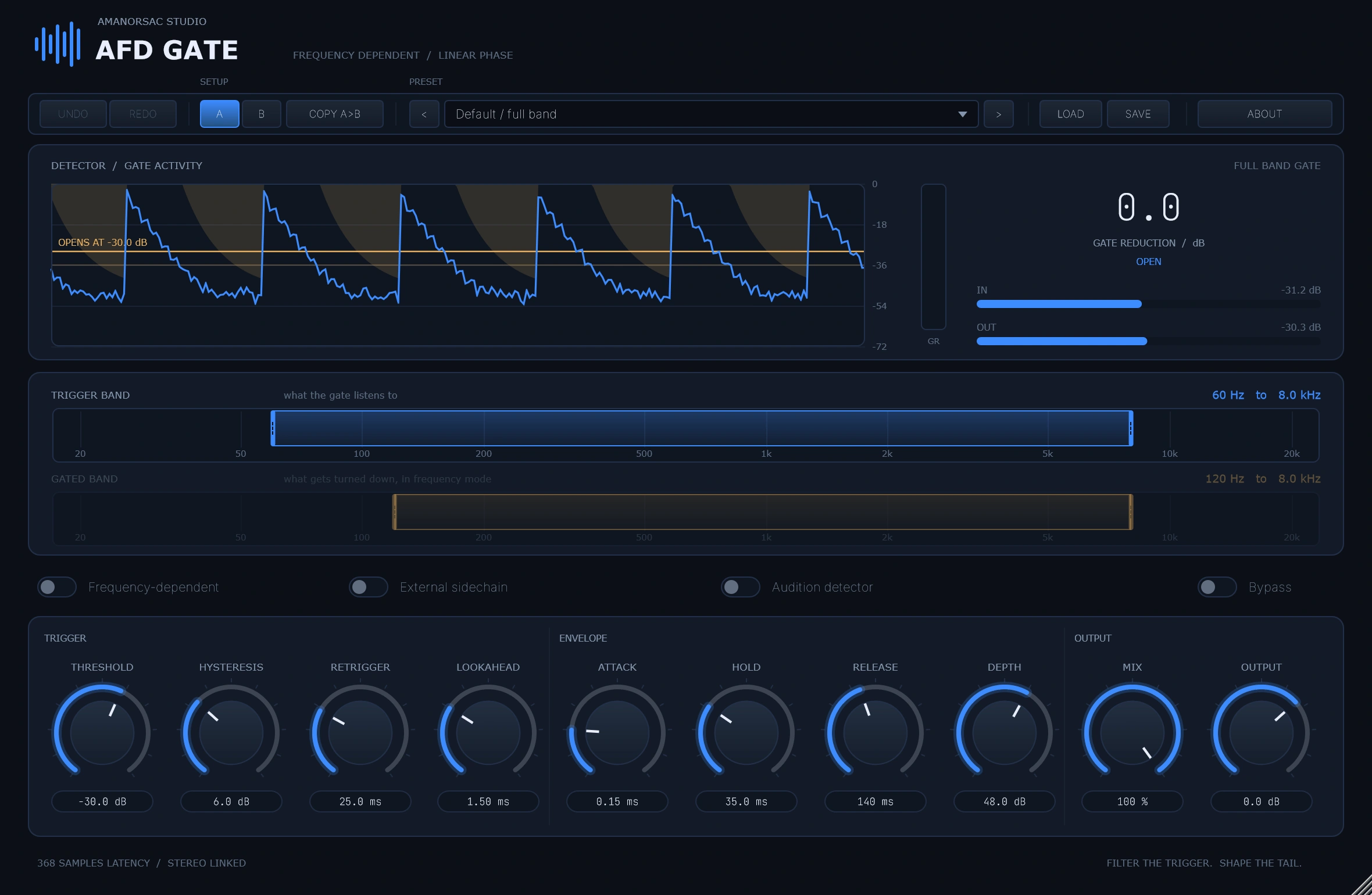This screenshot has width=1372, height=895.
Task: Enable the Frequency-dependent toggle
Action: pos(57,587)
